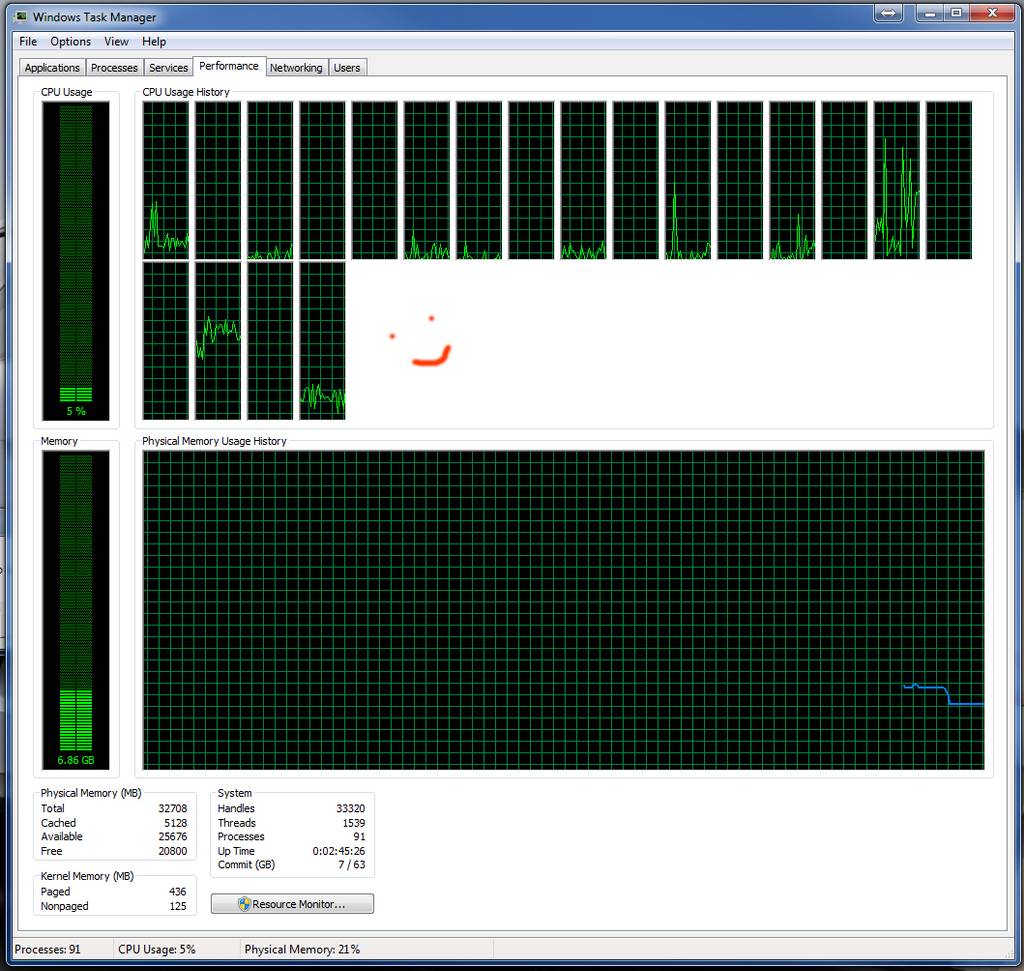Switch to the Services tab
Screen dimensions: 1024x971
168,67
